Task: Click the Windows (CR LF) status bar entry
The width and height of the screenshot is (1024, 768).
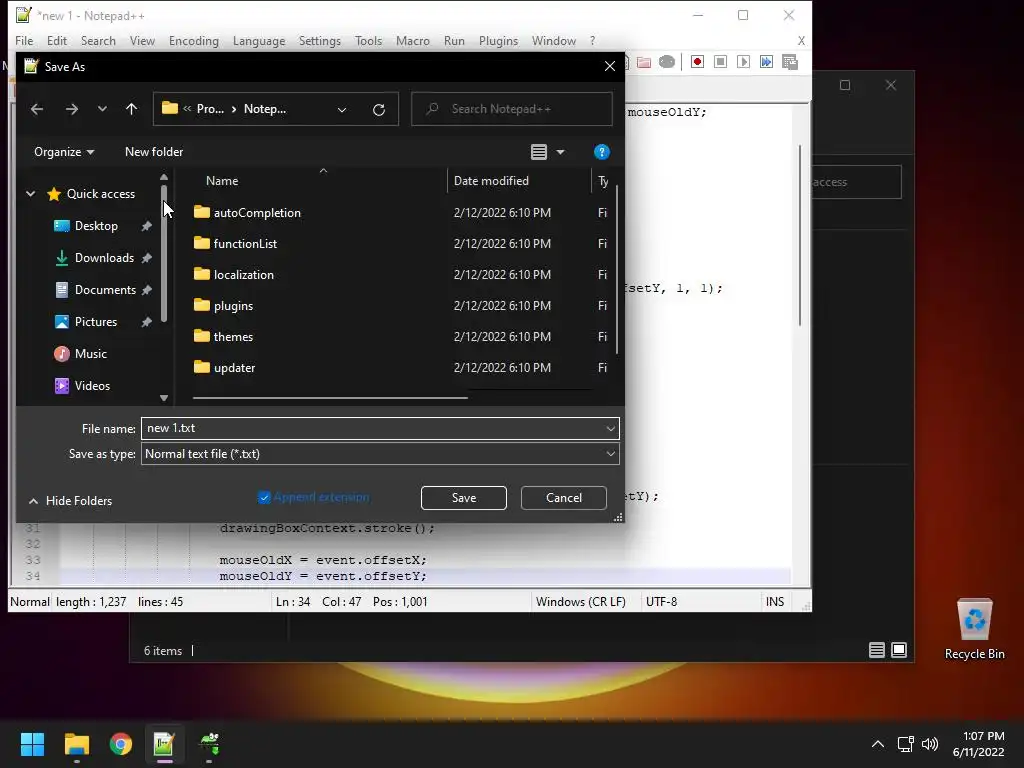Action: click(x=581, y=602)
